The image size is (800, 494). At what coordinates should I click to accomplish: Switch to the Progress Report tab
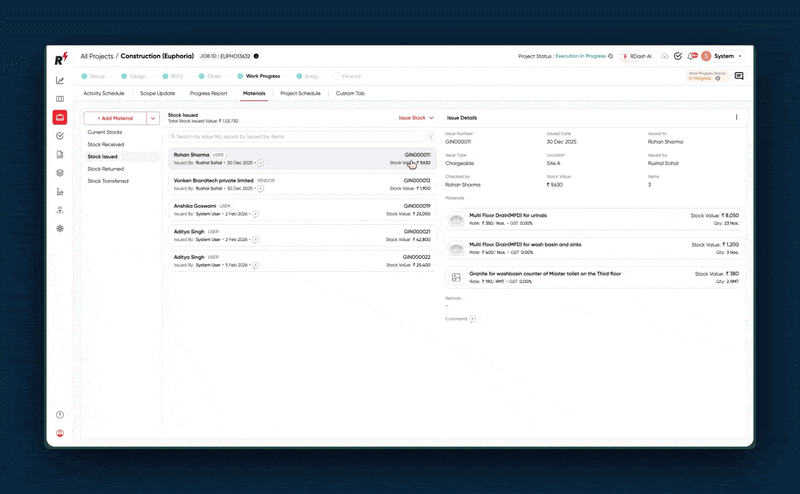(x=208, y=93)
